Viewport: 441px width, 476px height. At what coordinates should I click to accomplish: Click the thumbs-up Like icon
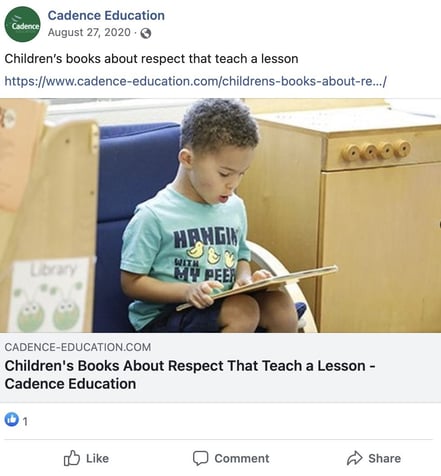point(72,458)
